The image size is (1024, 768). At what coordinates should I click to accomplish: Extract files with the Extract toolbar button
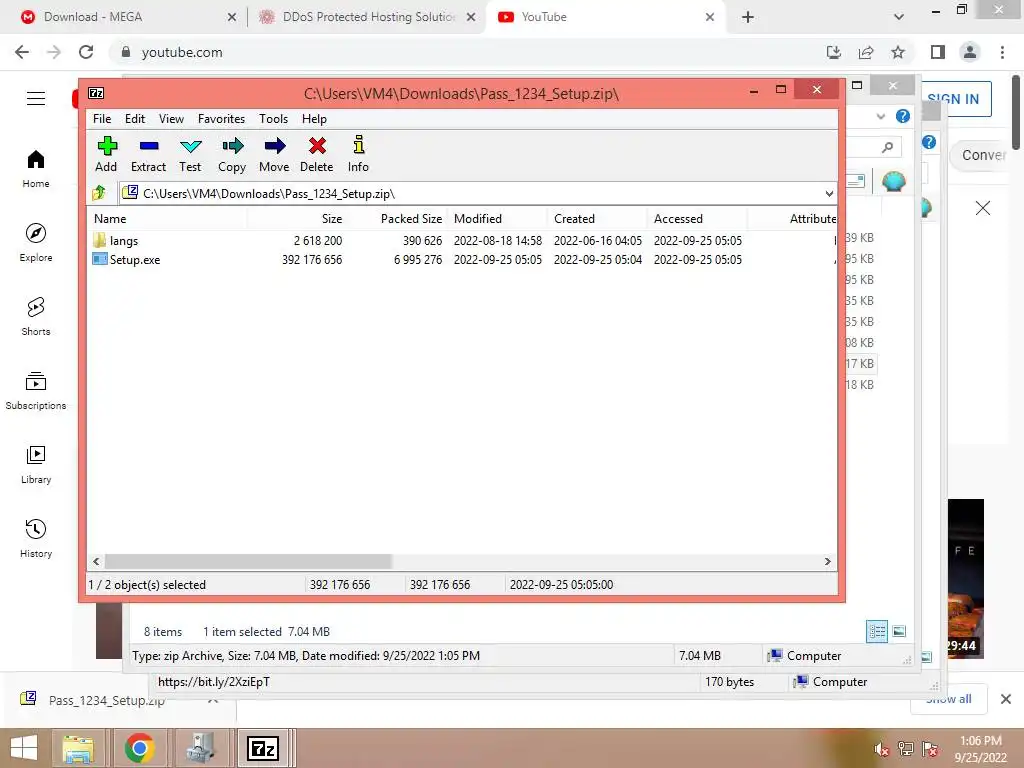[x=148, y=154]
